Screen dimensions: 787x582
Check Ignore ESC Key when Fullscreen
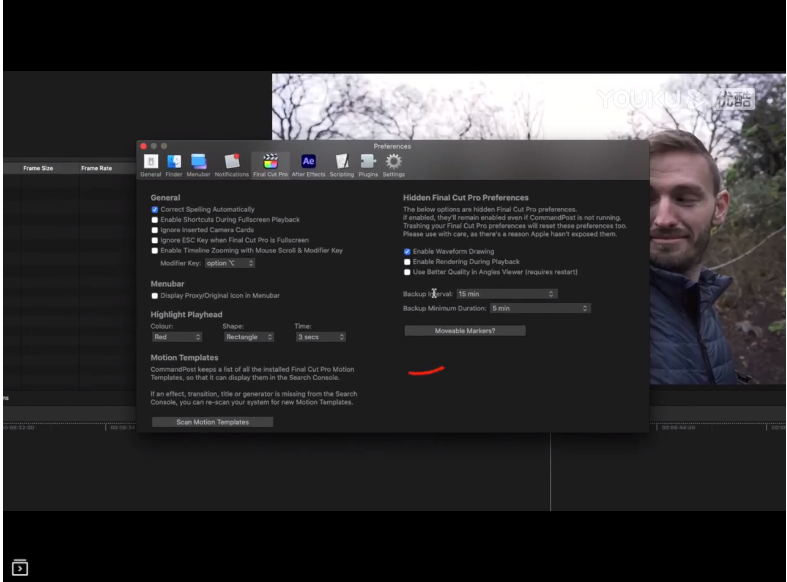pyautogui.click(x=155, y=240)
